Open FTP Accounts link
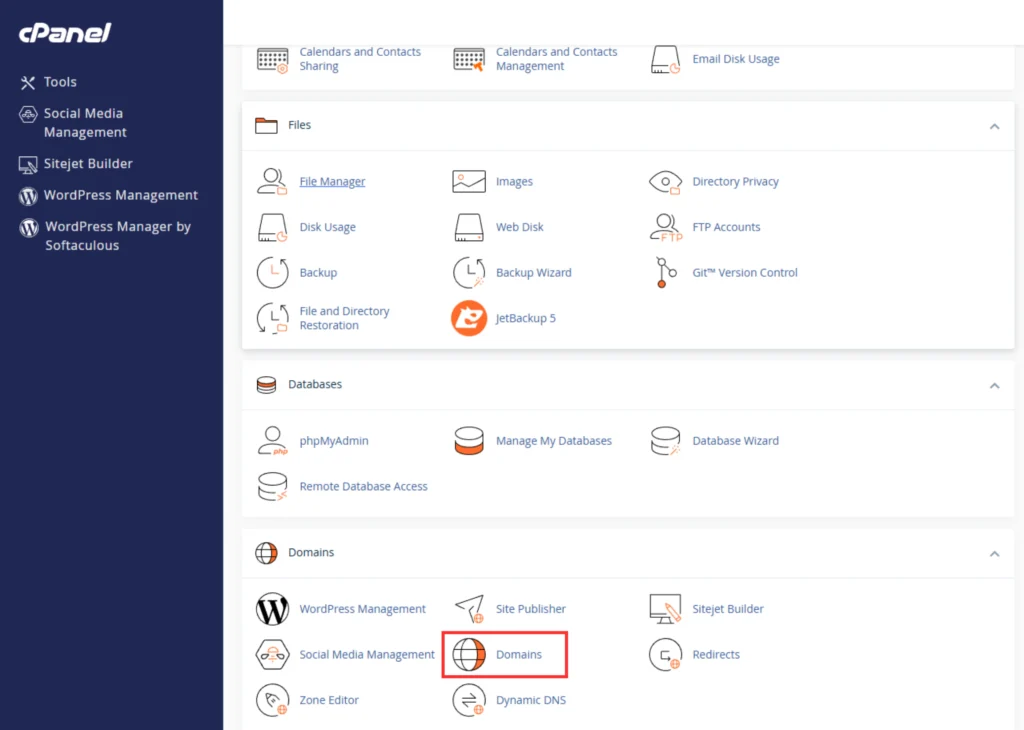Image resolution: width=1024 pixels, height=730 pixels. (726, 227)
